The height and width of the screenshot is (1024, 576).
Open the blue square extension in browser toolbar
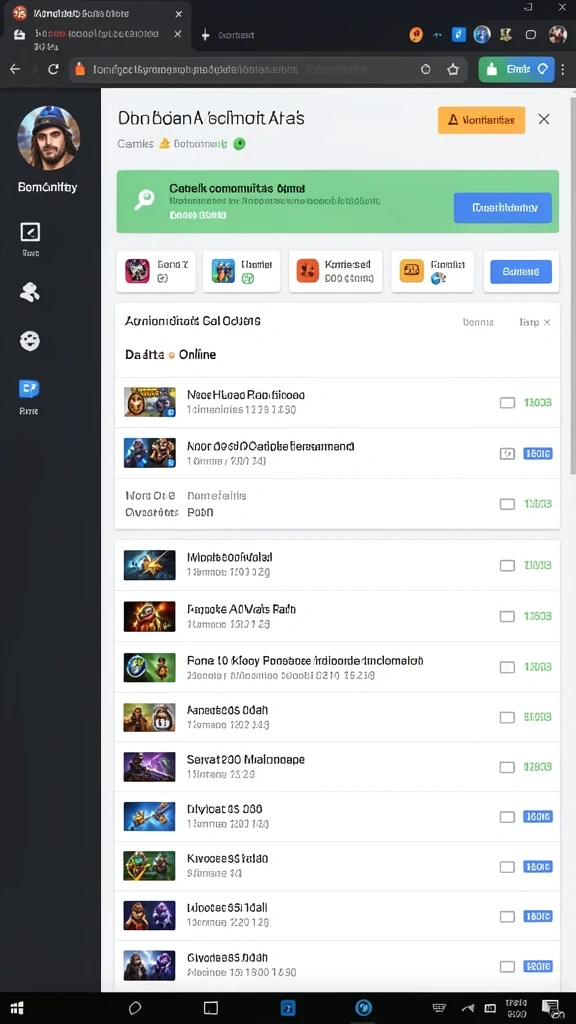[x=459, y=35]
